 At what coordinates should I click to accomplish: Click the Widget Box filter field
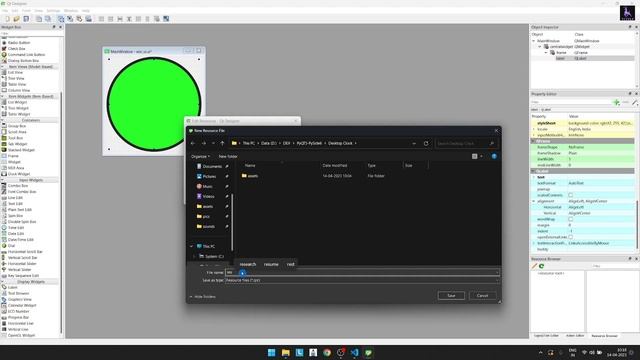pyautogui.click(x=31, y=33)
